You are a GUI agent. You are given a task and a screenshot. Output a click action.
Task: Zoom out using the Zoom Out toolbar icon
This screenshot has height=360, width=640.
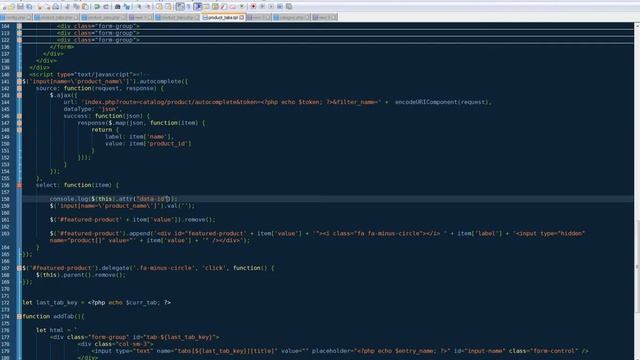(148, 7)
